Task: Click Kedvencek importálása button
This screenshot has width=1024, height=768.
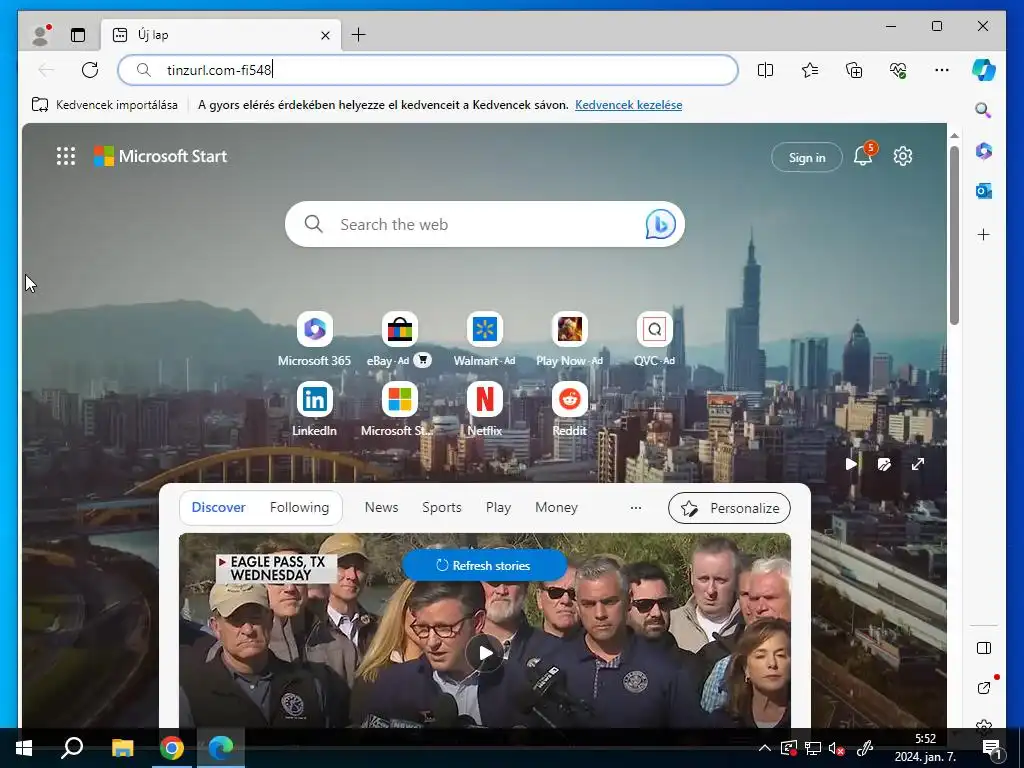Action: click(x=104, y=104)
